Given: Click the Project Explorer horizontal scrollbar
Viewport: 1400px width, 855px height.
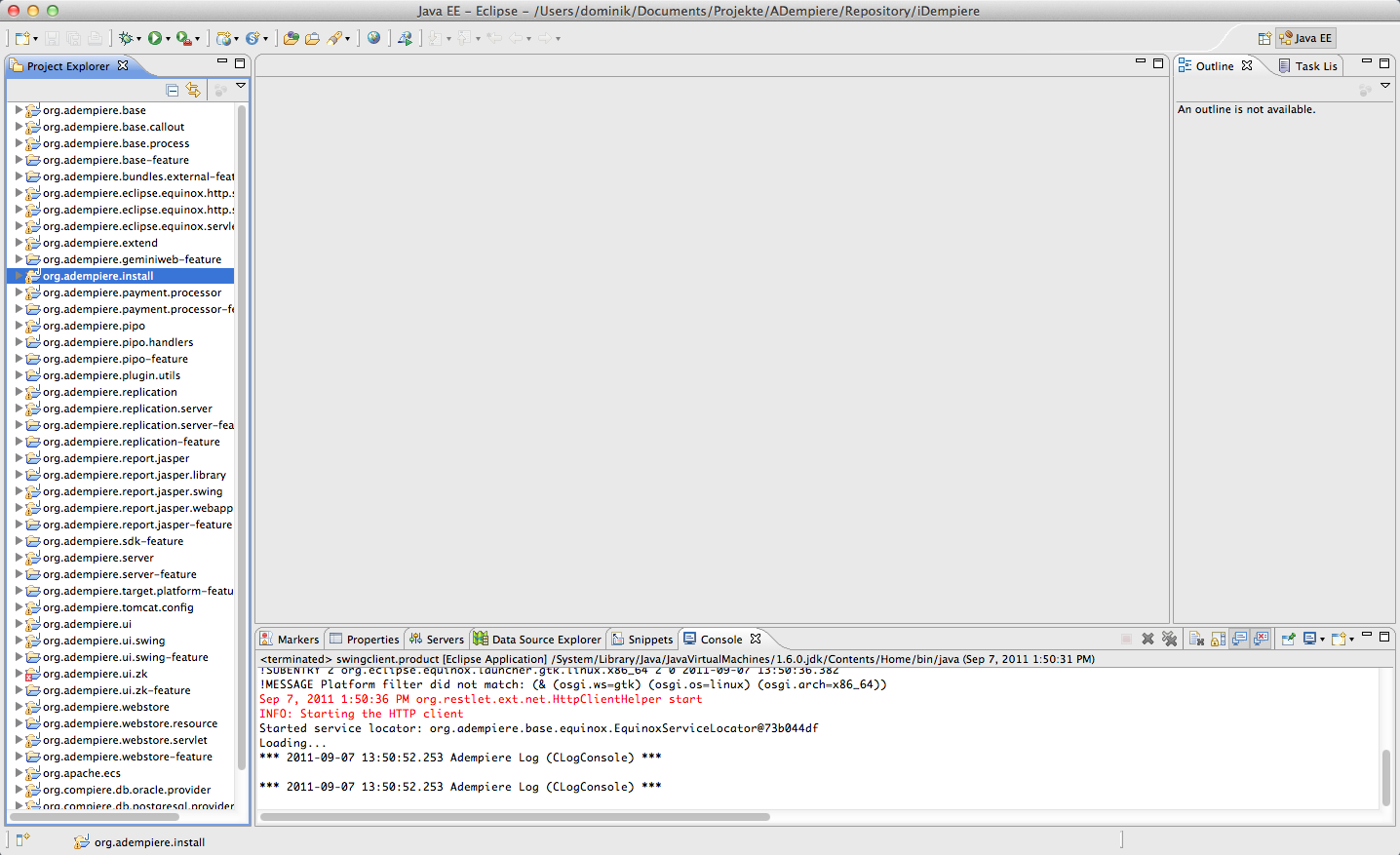Looking at the screenshot, I should click(95, 817).
